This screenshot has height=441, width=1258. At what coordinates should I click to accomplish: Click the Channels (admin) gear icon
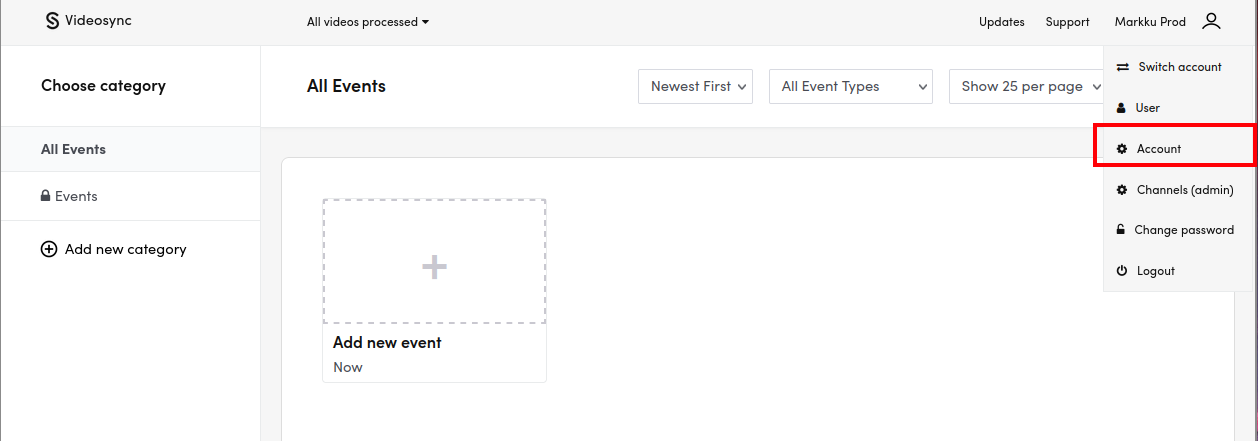pos(1122,190)
